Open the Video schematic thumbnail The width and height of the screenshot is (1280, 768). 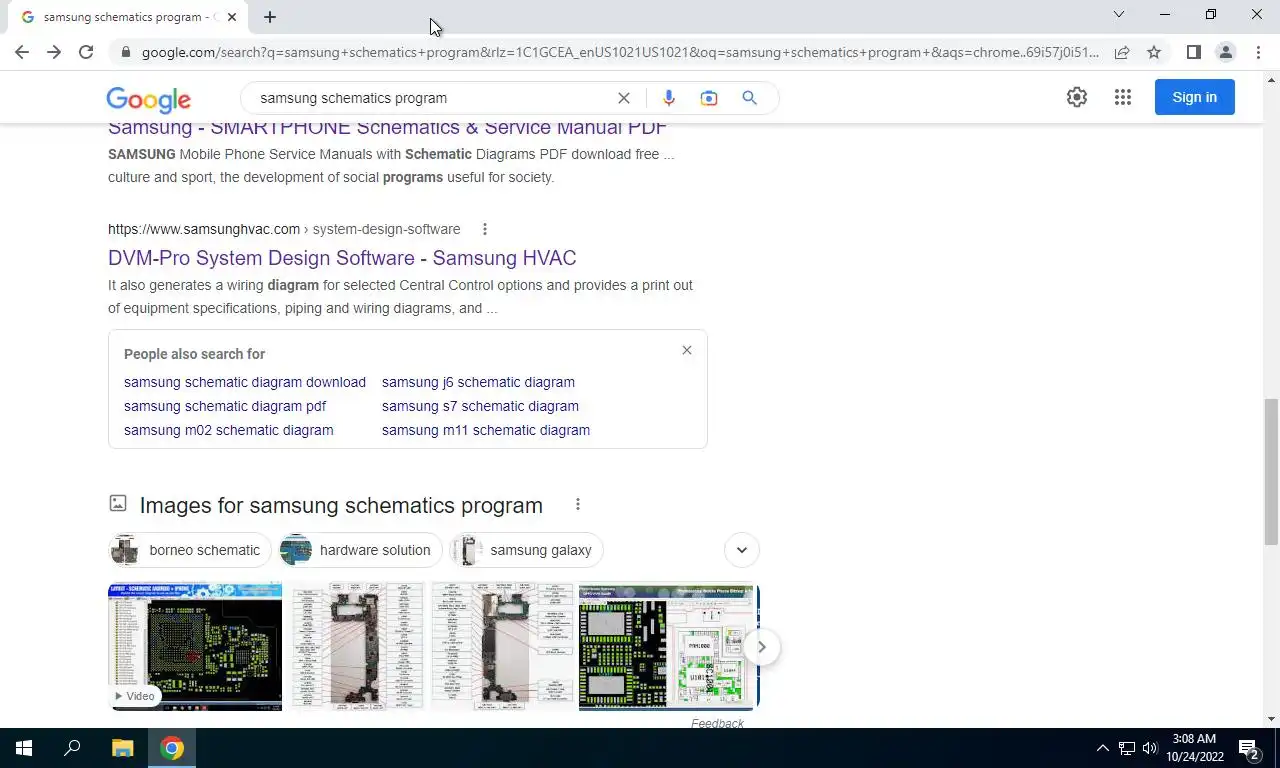point(195,646)
